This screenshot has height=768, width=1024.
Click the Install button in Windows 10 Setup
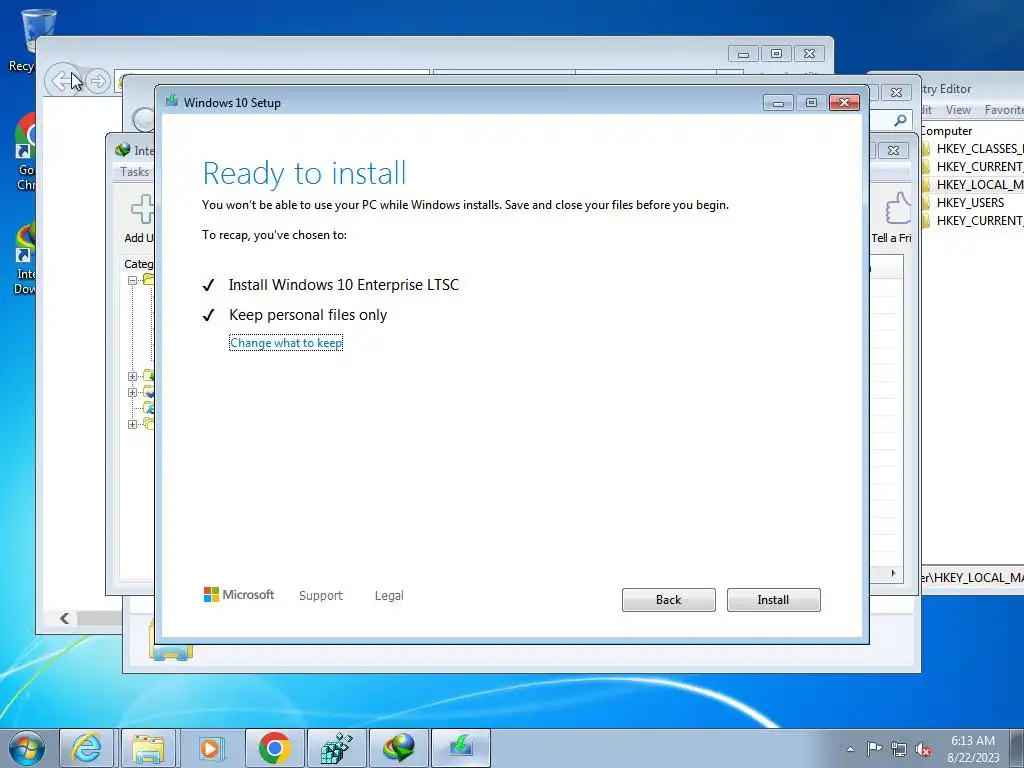click(773, 600)
